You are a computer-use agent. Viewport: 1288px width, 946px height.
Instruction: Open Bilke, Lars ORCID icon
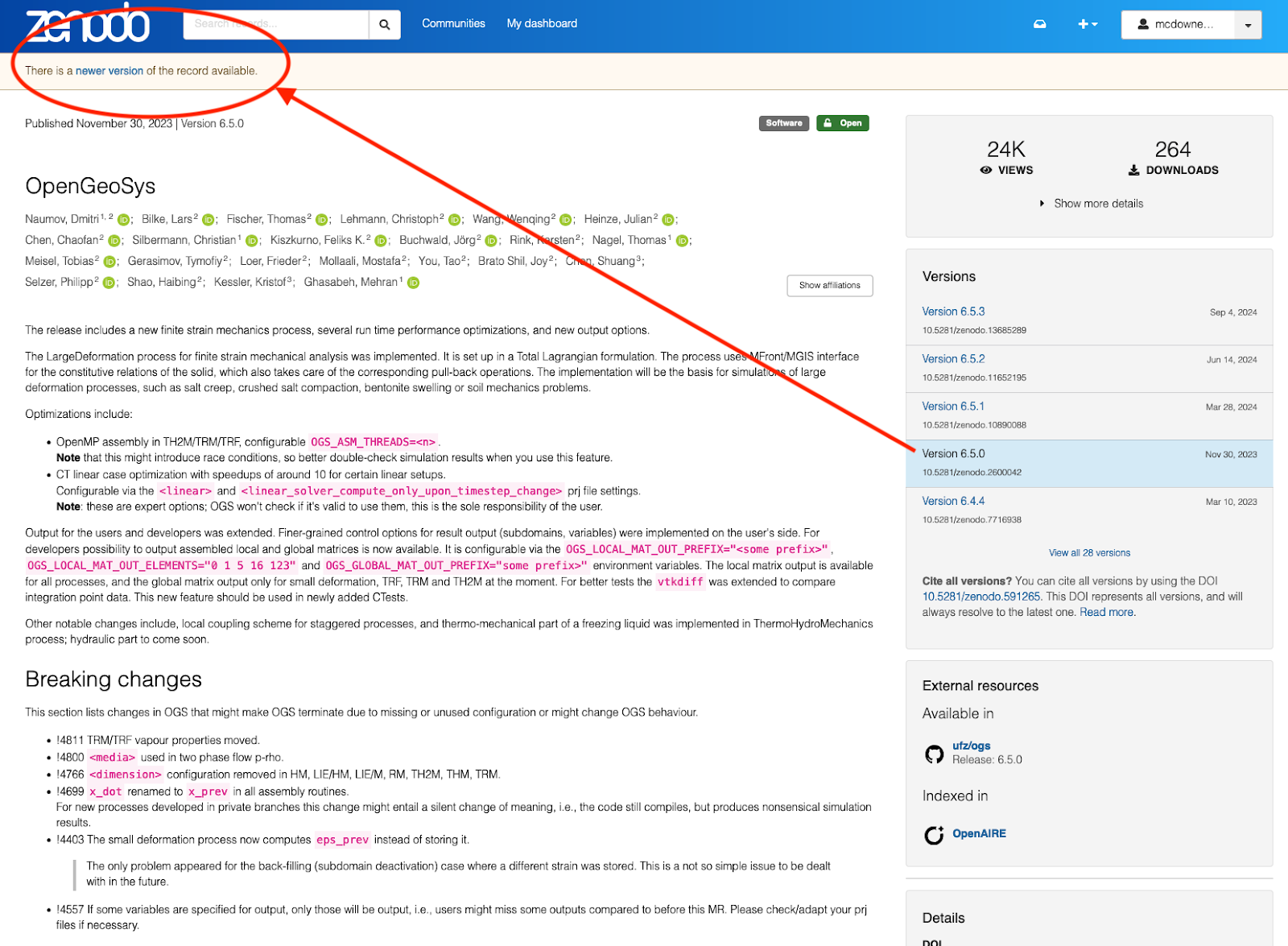coord(208,220)
